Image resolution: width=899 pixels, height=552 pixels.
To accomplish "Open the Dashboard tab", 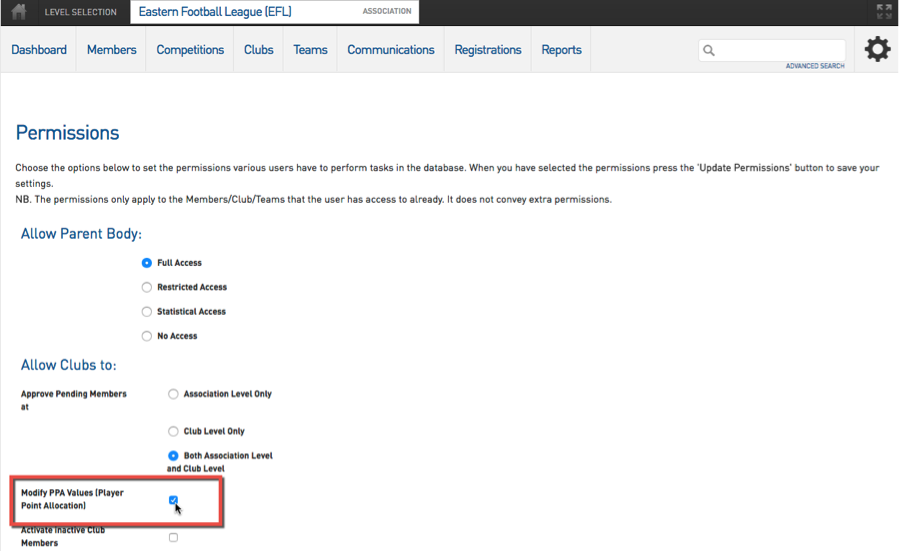I will [39, 50].
